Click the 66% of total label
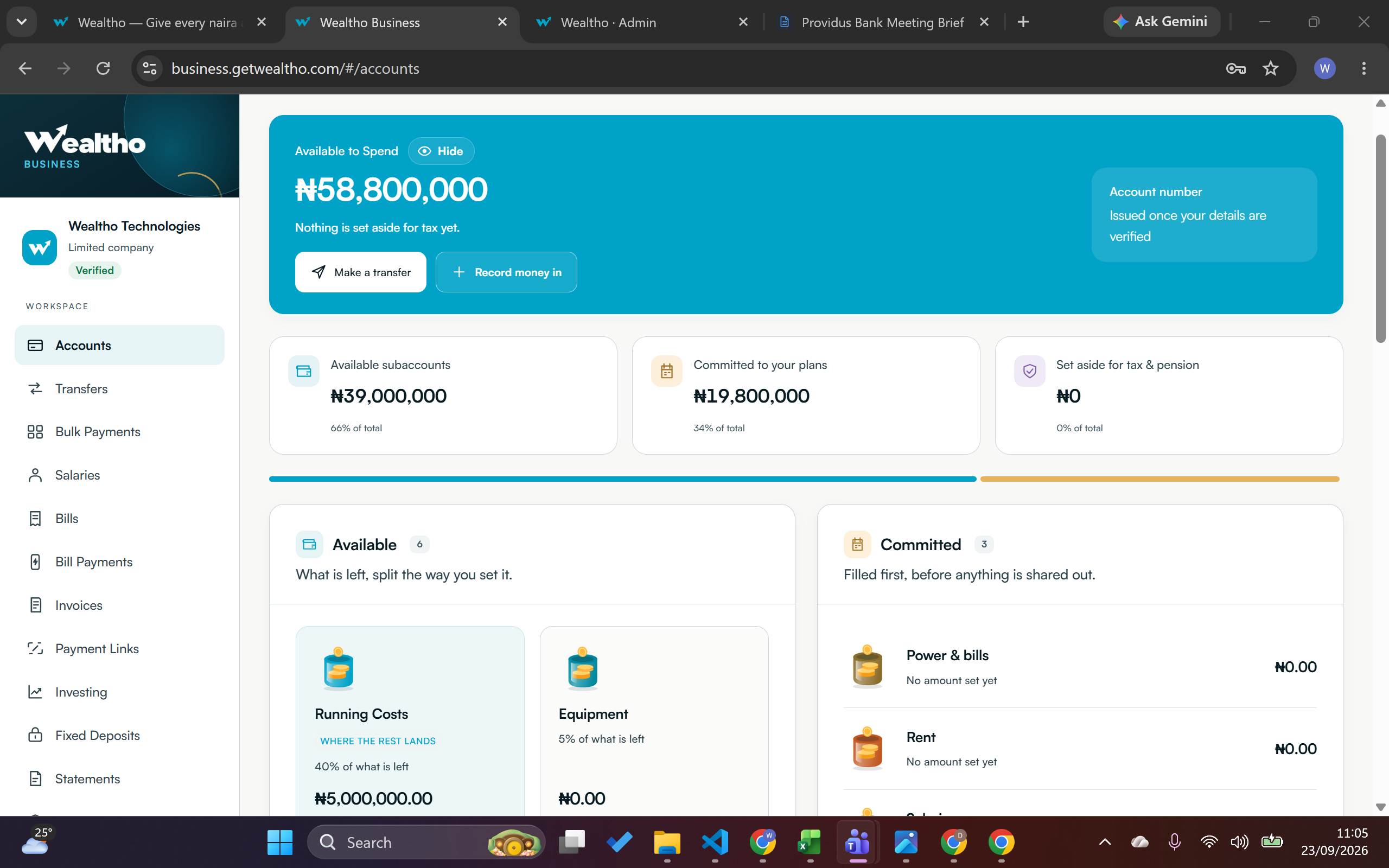1389x868 pixels. point(356,428)
